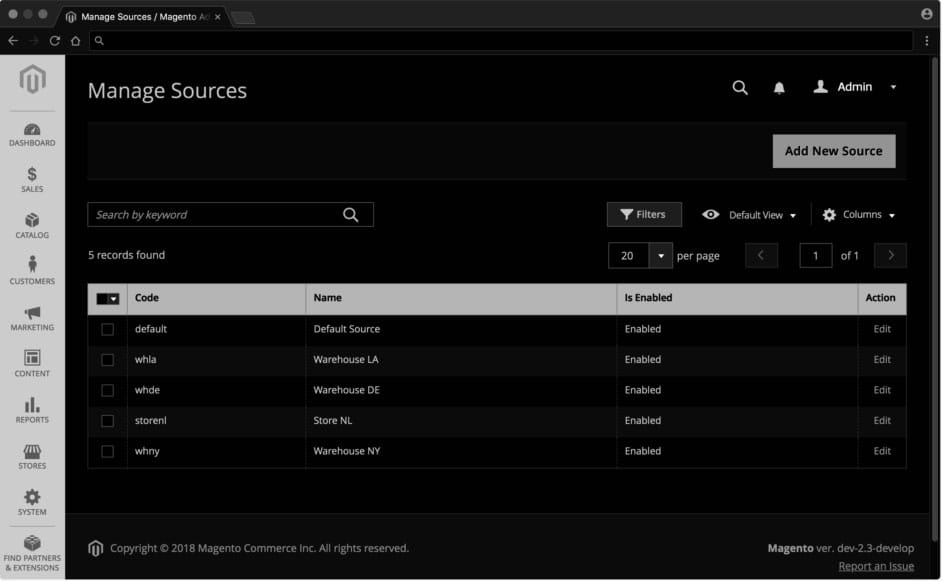Image resolution: width=942 pixels, height=581 pixels.
Task: Click the Add New Source button
Action: (833, 151)
